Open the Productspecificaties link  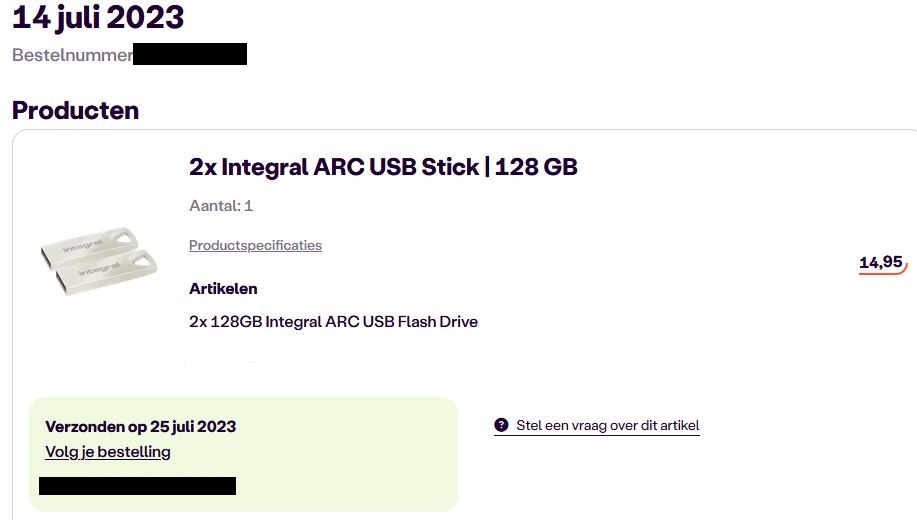[x=255, y=245]
